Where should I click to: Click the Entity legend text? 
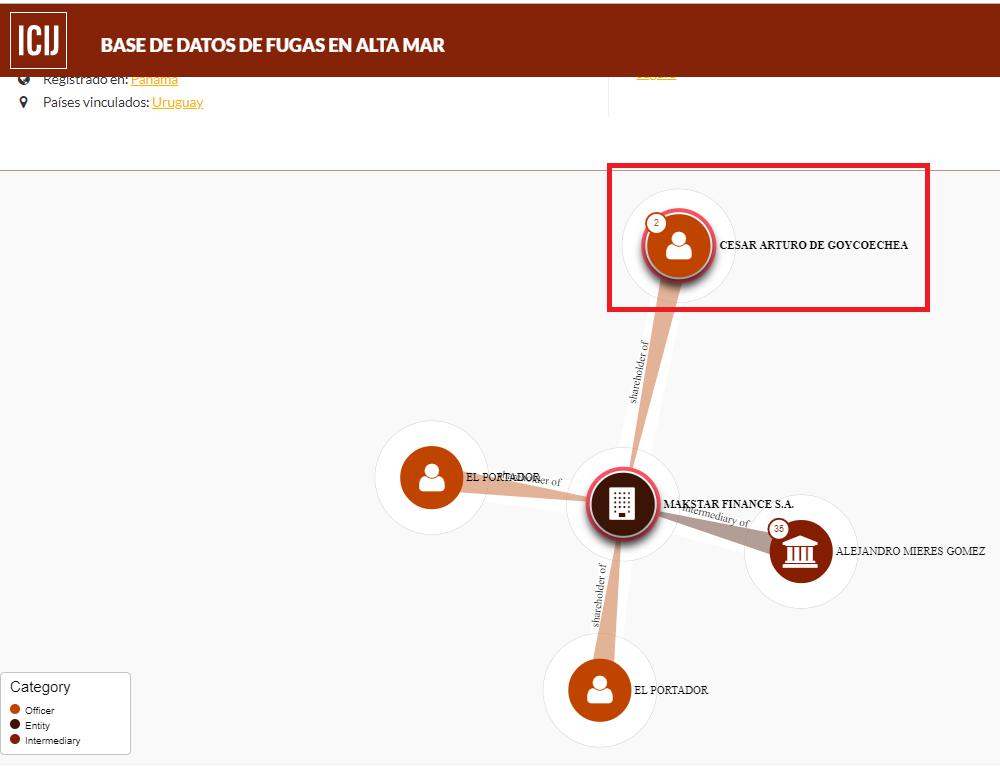coord(37,725)
